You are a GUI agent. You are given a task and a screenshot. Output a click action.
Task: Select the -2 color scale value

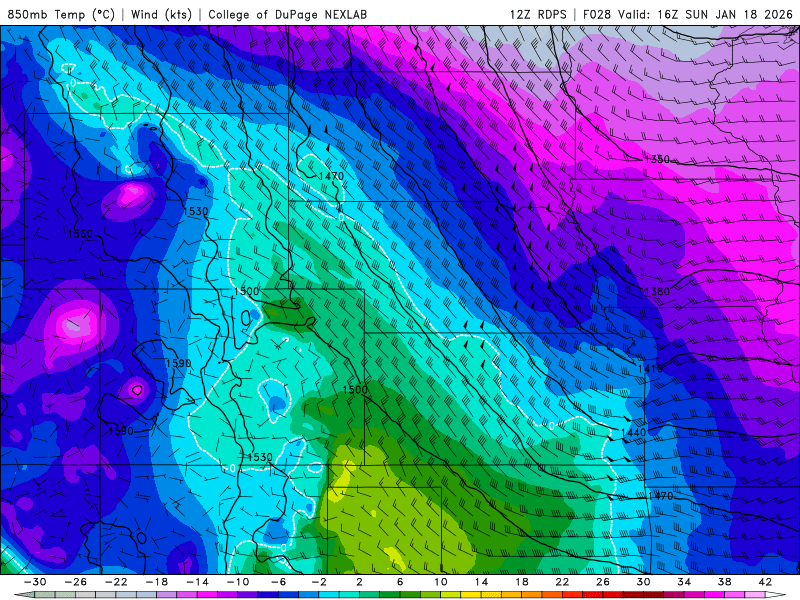pos(319,582)
